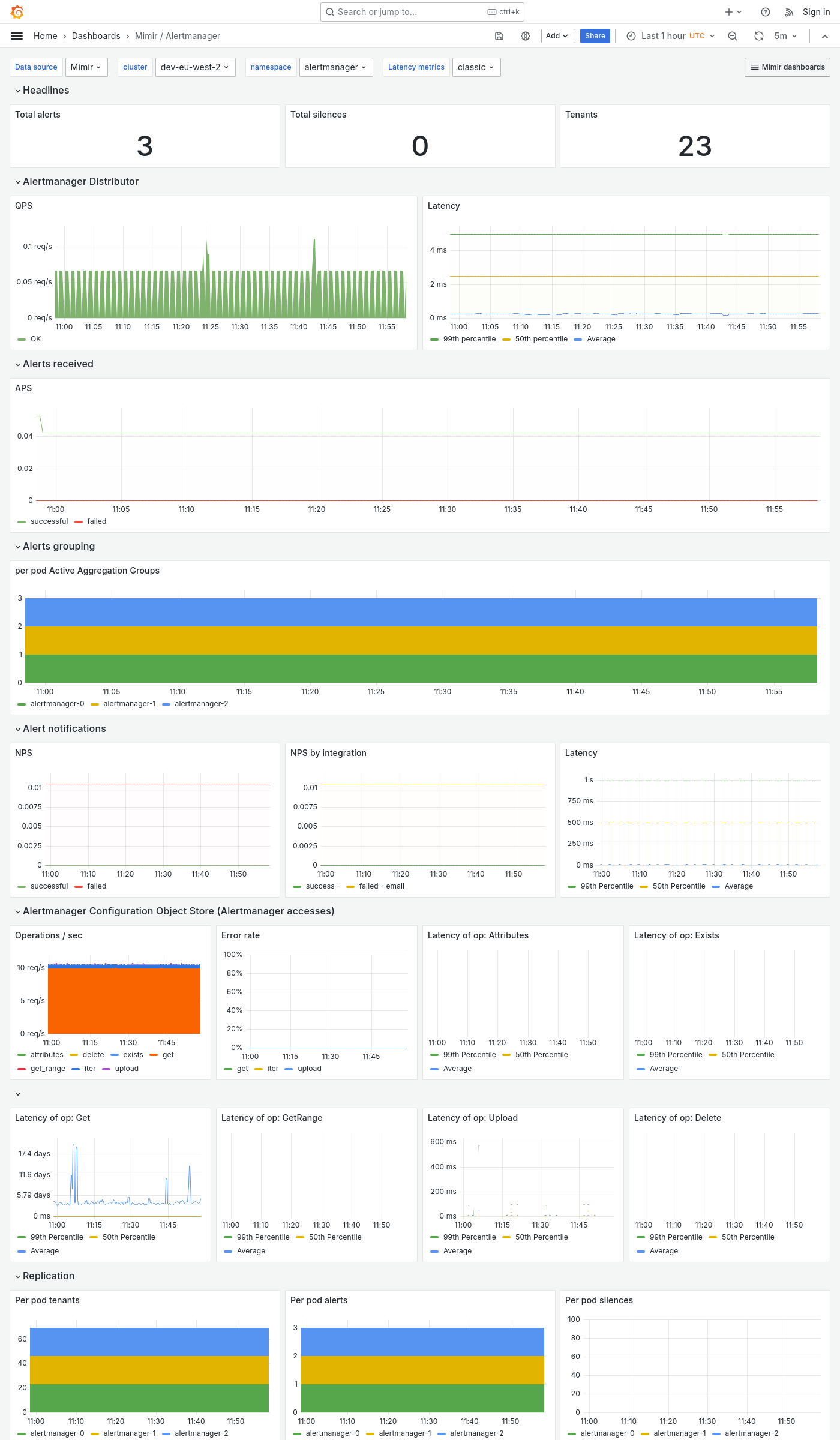Click the Tenants value 23
This screenshot has height=1440, width=840.
click(x=695, y=146)
